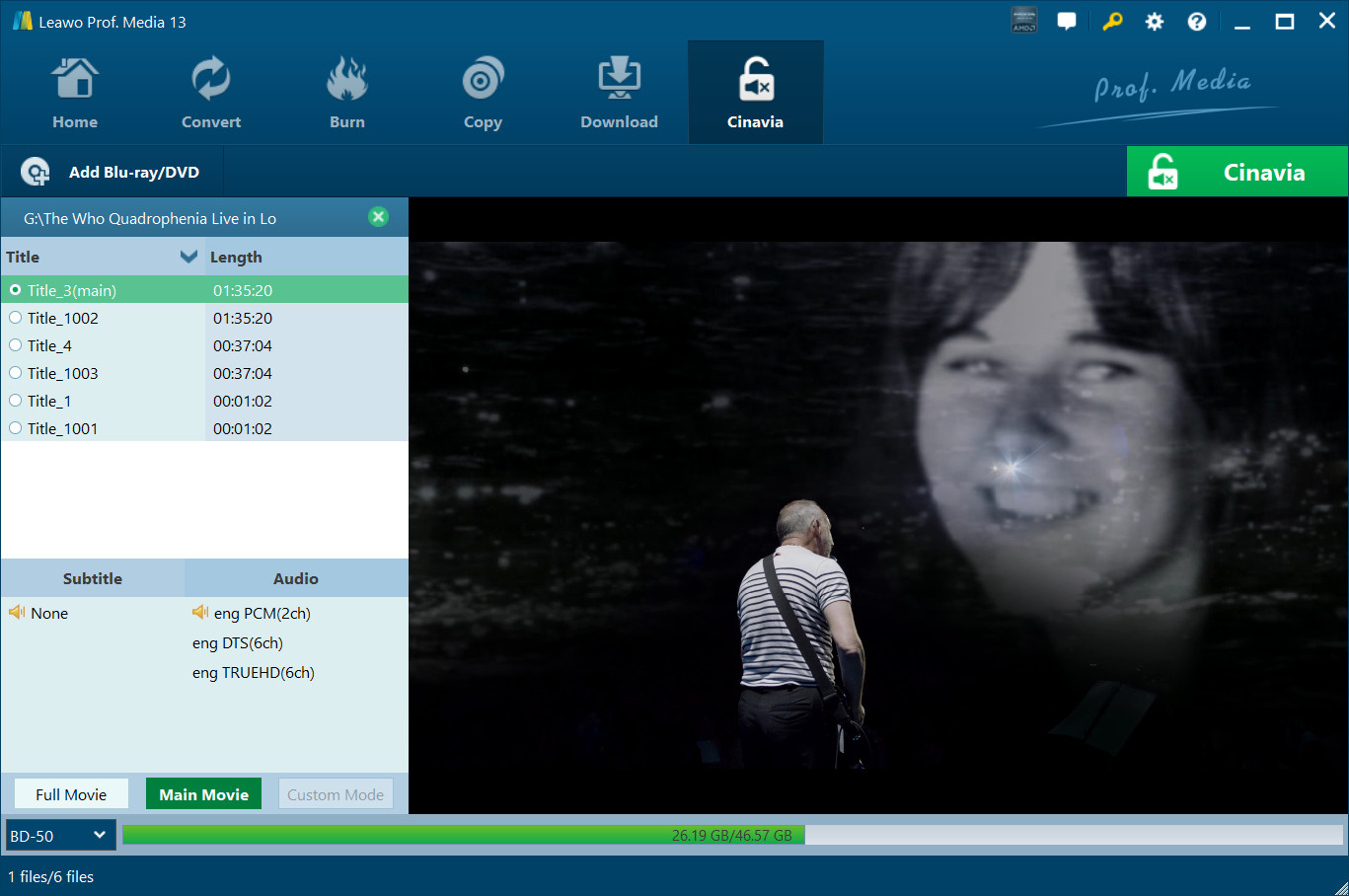
Task: Click the green Cinavia start button
Action: click(1237, 173)
